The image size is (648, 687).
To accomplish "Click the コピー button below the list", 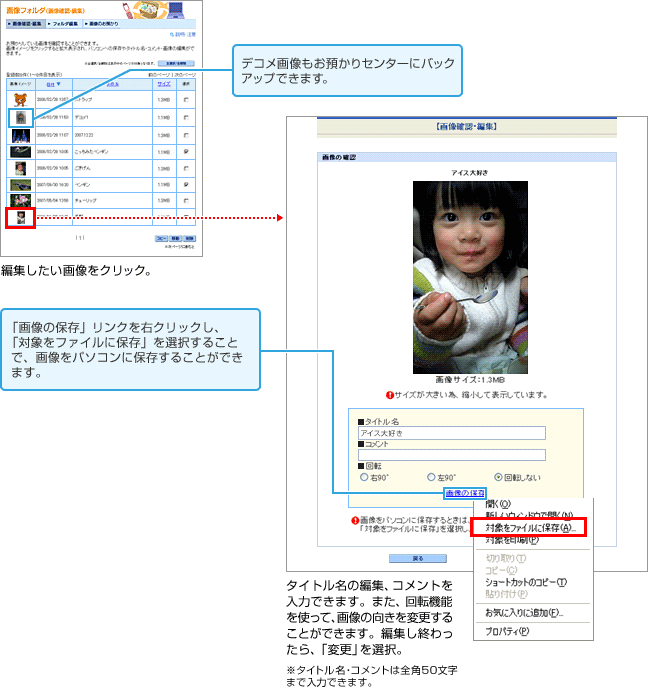I will 161,238.
